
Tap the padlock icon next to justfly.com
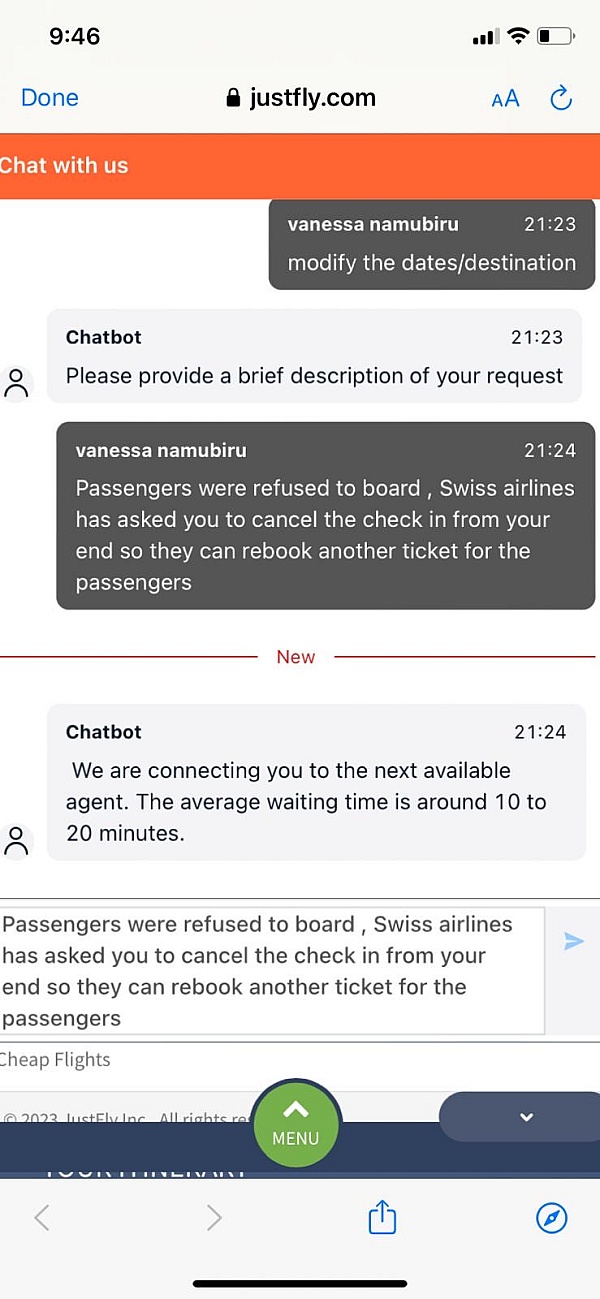tap(231, 98)
